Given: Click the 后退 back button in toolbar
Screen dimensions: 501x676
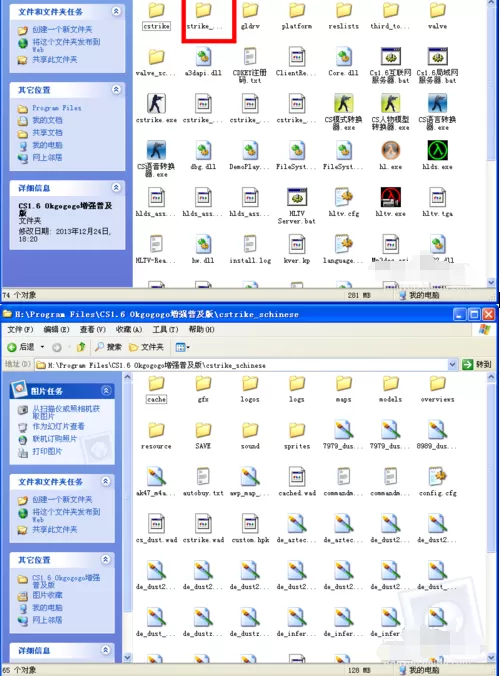Looking at the screenshot, I should (21, 347).
